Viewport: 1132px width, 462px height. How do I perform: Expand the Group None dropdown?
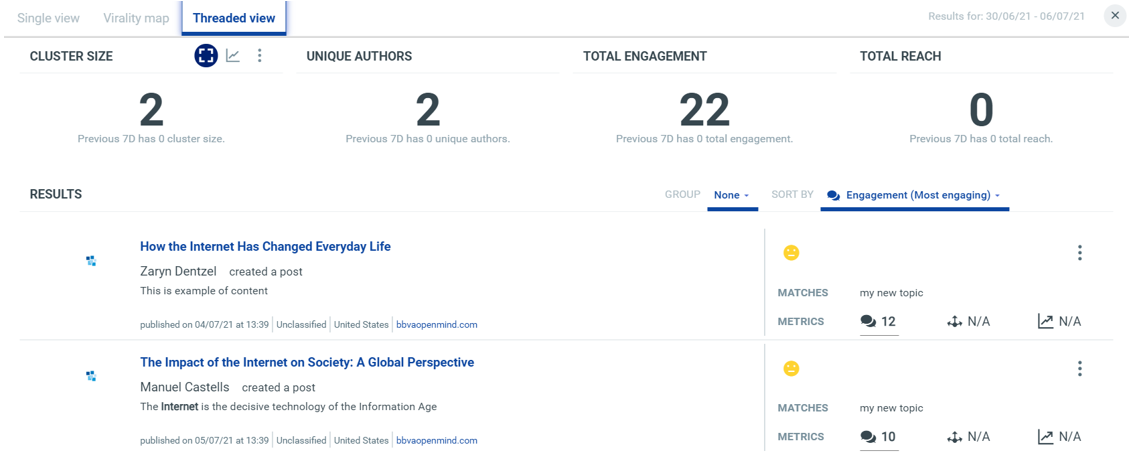pyautogui.click(x=732, y=195)
